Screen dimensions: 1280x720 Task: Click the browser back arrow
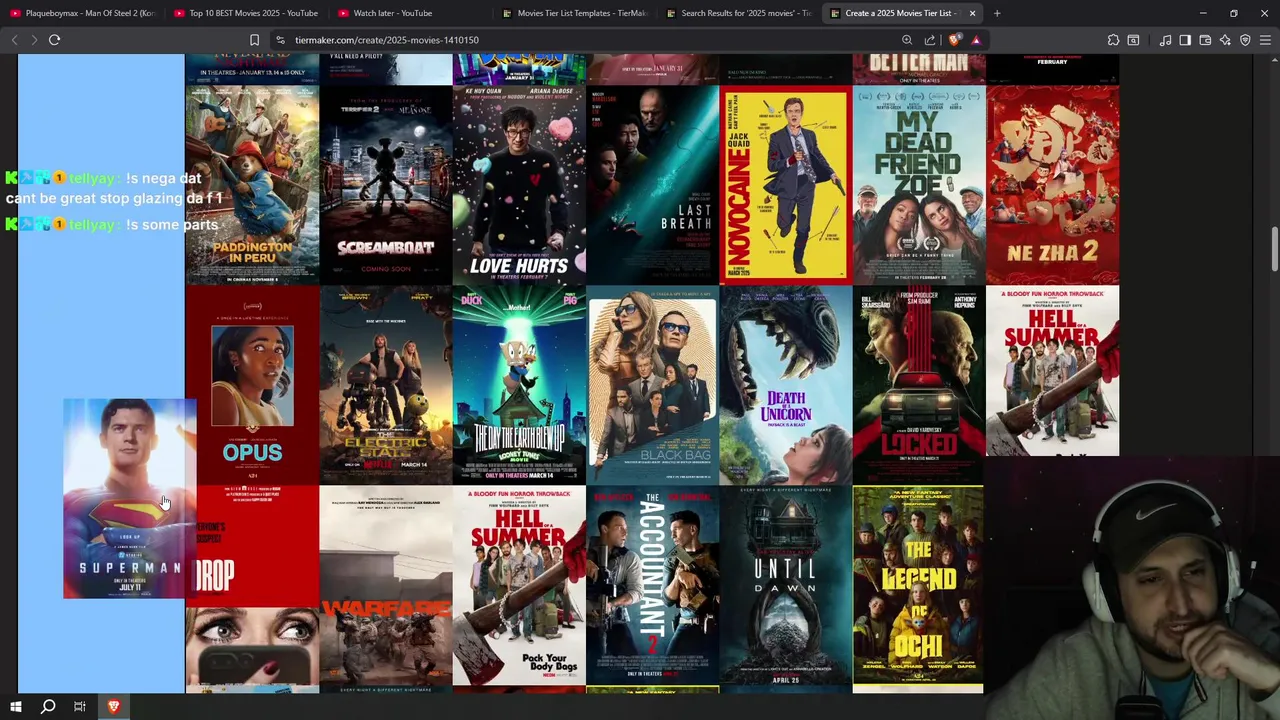14,40
